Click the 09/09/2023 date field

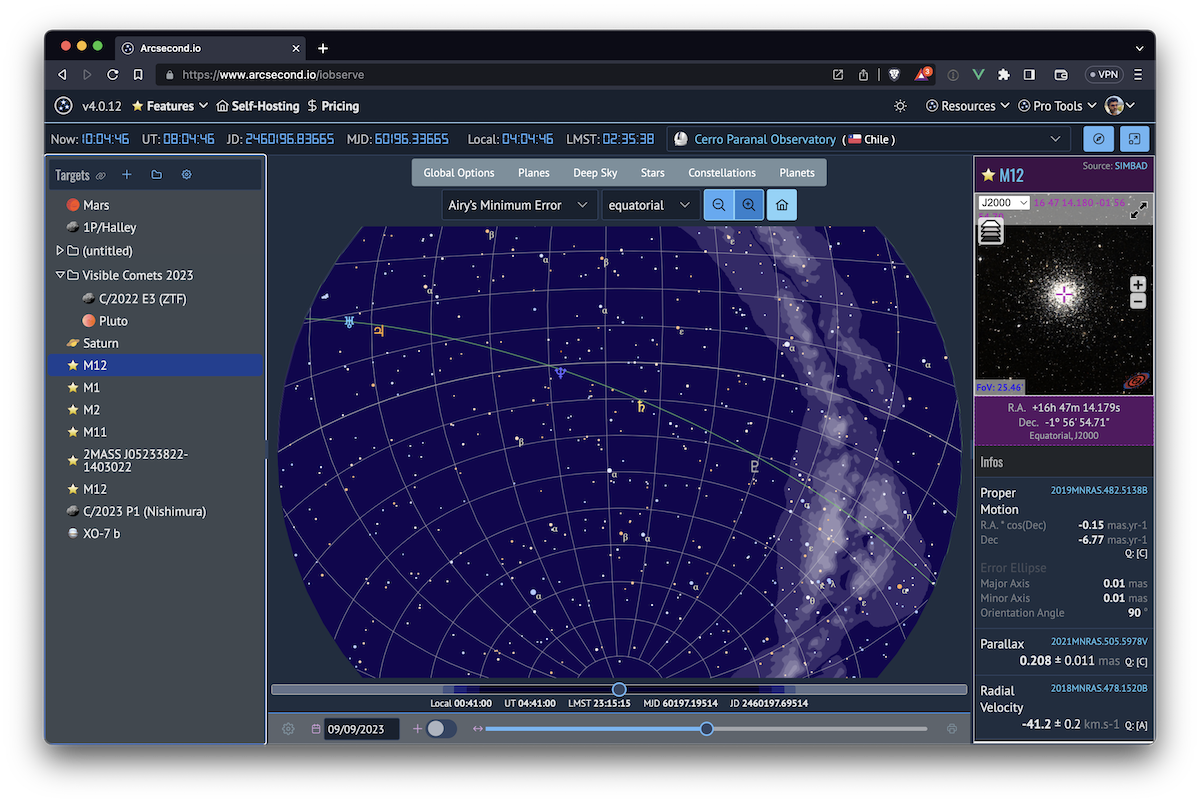point(361,729)
